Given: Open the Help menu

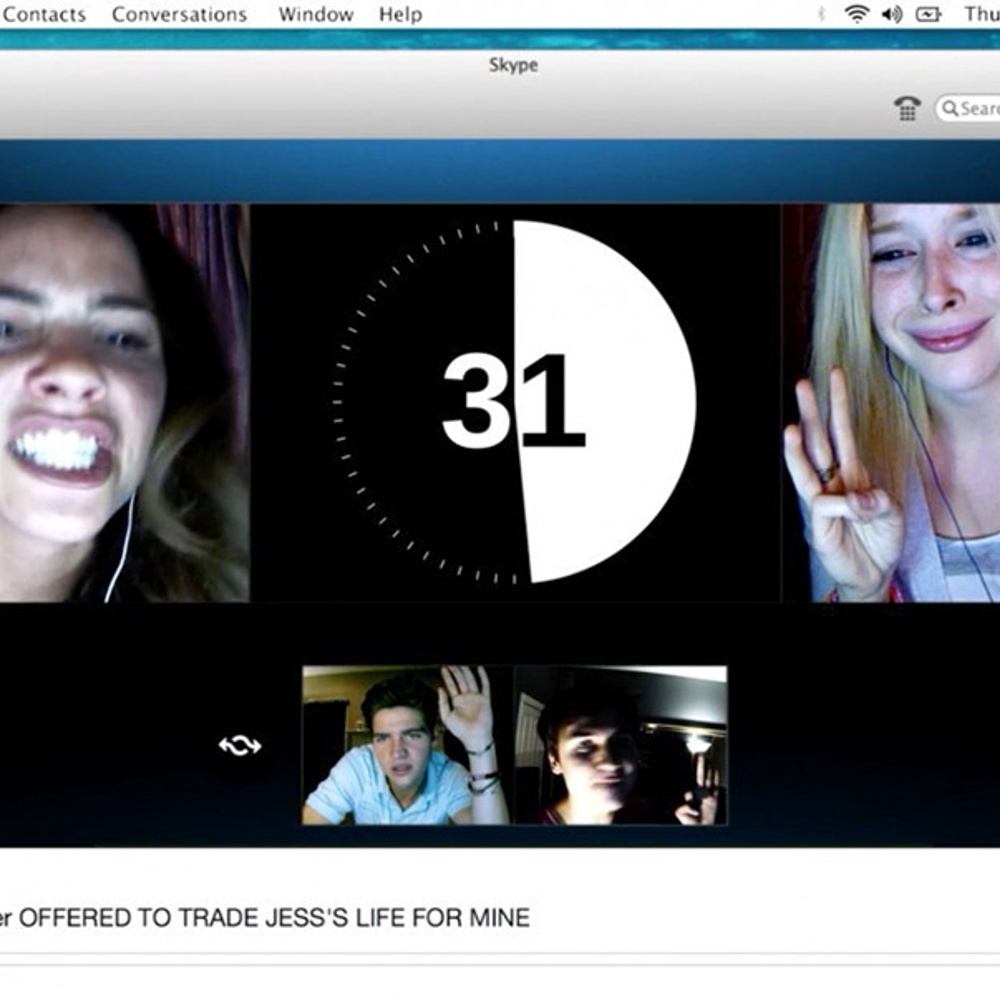Looking at the screenshot, I should tap(401, 14).
